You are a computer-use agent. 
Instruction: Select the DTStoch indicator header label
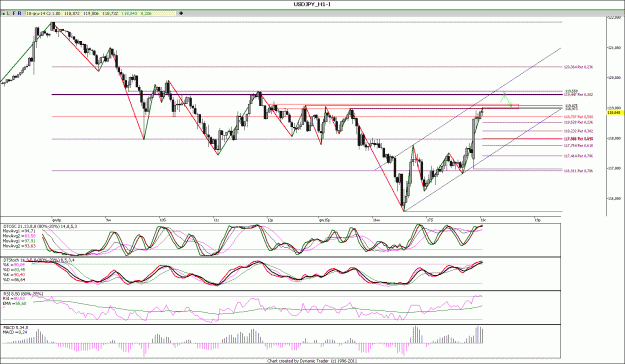pos(40,260)
